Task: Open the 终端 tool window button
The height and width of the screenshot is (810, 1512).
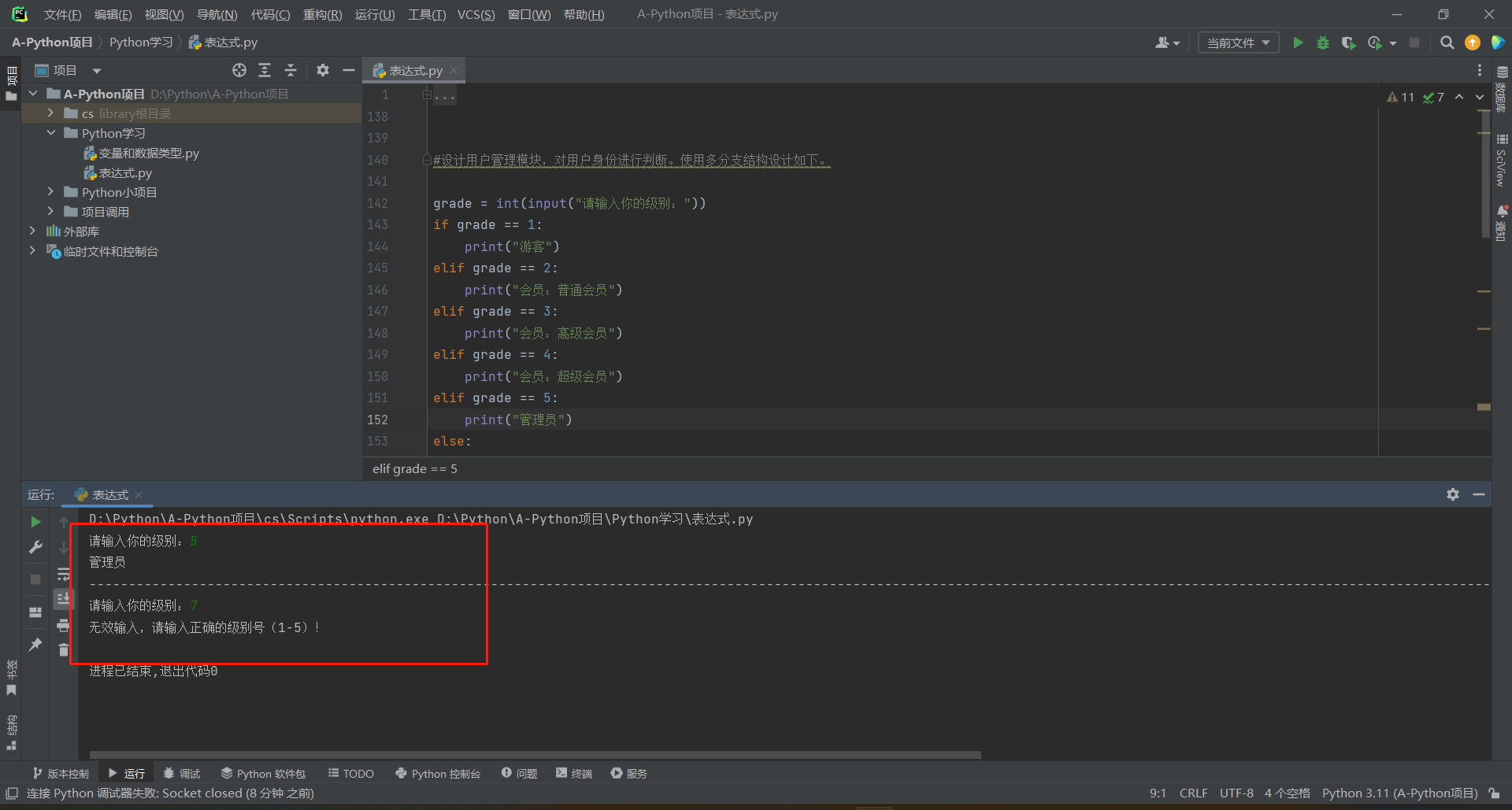Action: [574, 774]
